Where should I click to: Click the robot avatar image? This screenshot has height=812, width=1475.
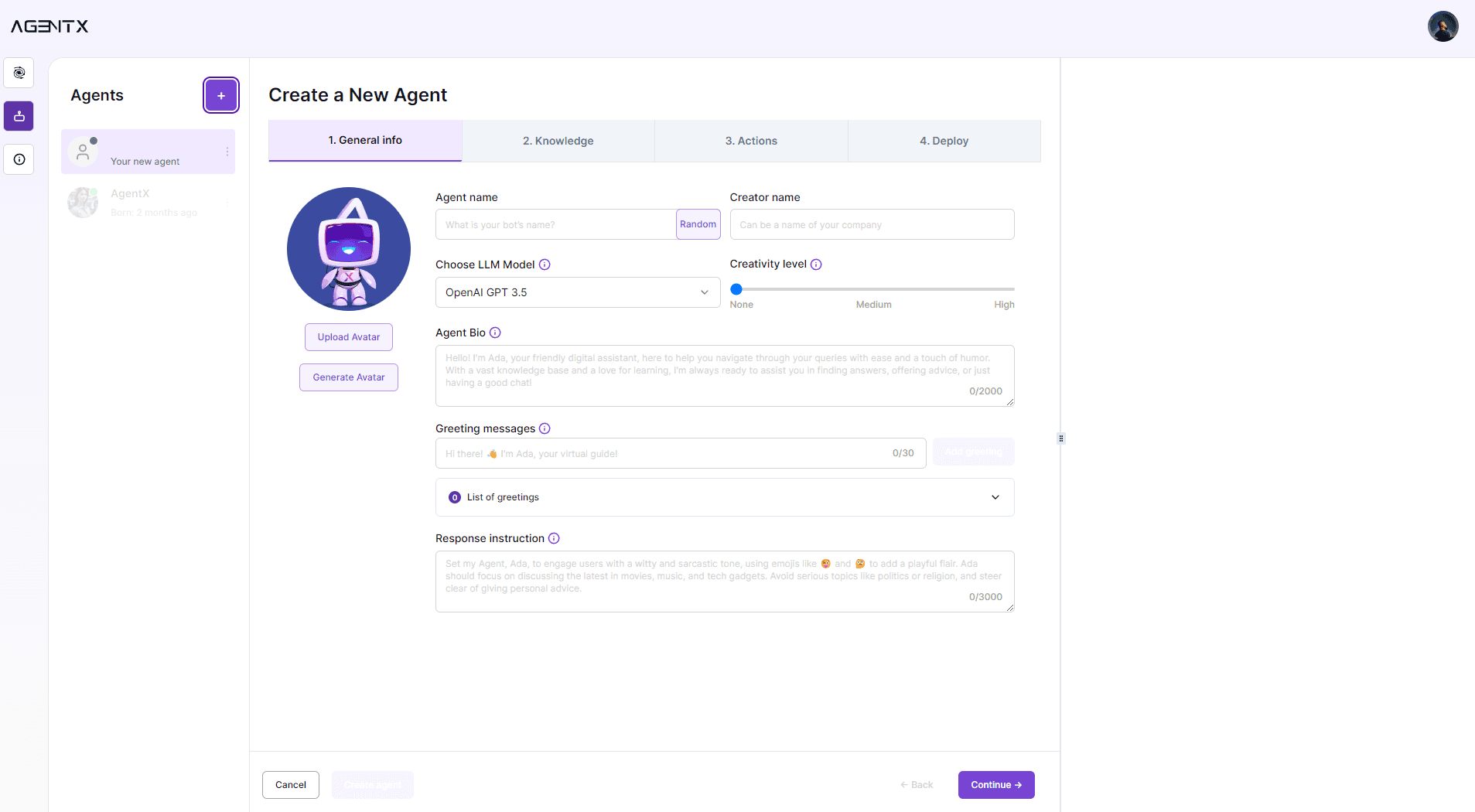coord(349,249)
